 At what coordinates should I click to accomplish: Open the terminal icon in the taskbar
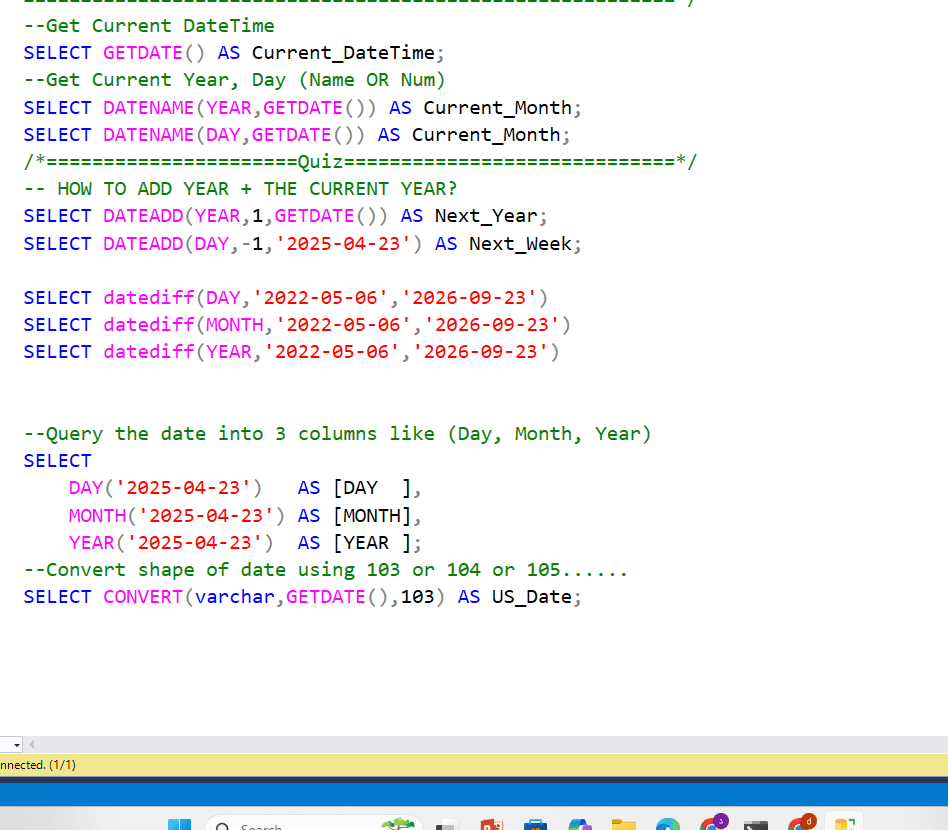tap(756, 825)
